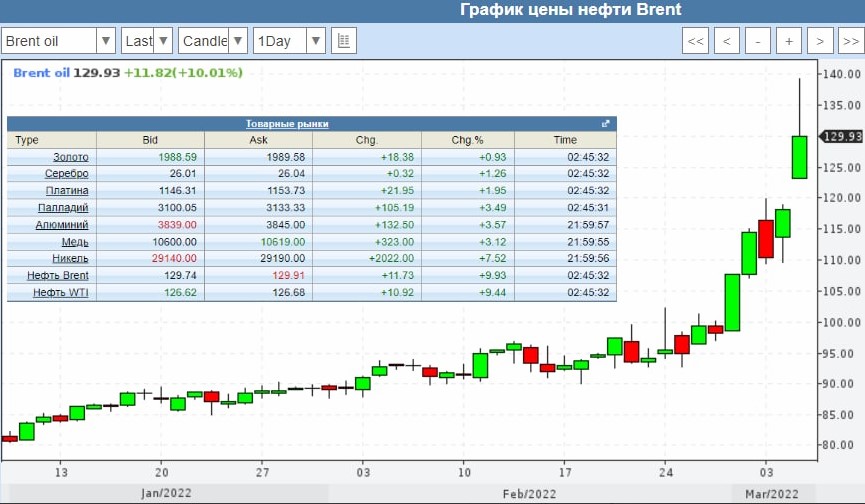Click the Никель commodity link

tap(70, 258)
